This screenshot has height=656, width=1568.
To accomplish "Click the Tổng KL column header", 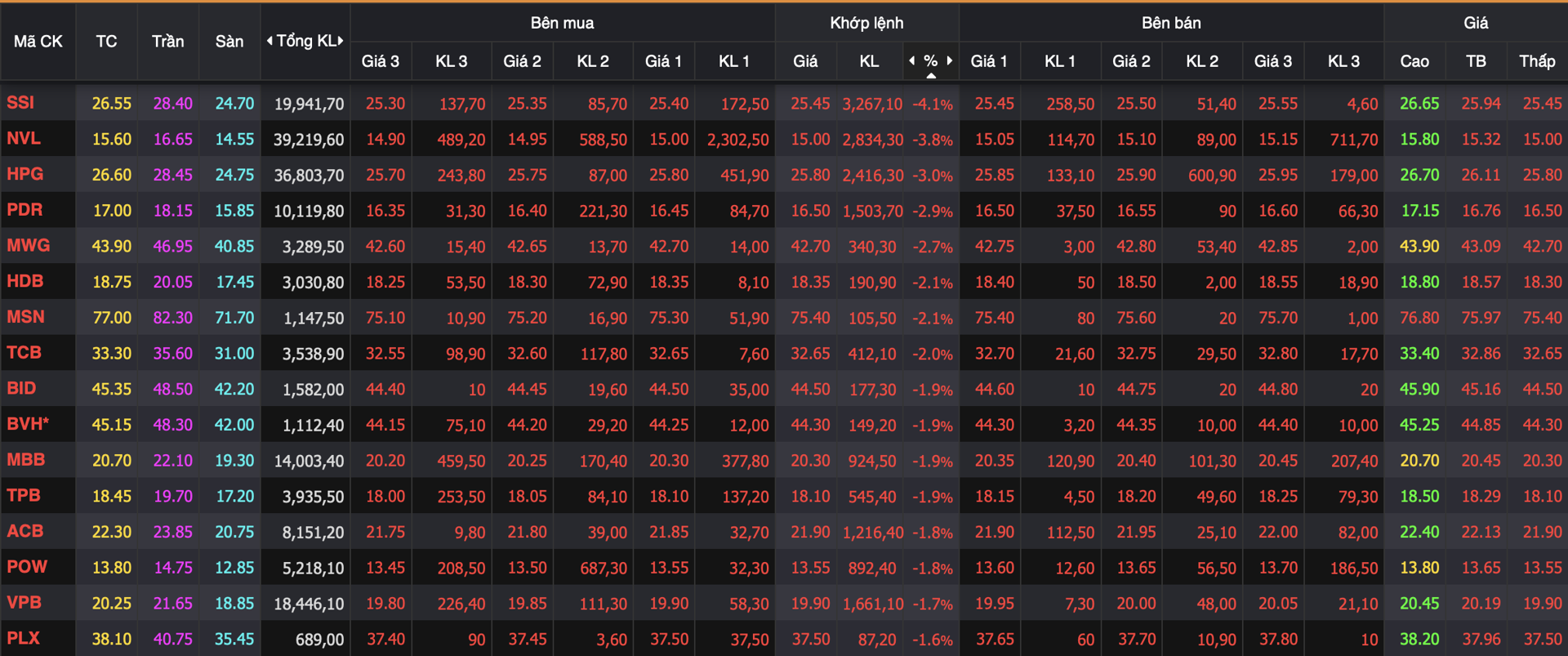I will pyautogui.click(x=305, y=41).
